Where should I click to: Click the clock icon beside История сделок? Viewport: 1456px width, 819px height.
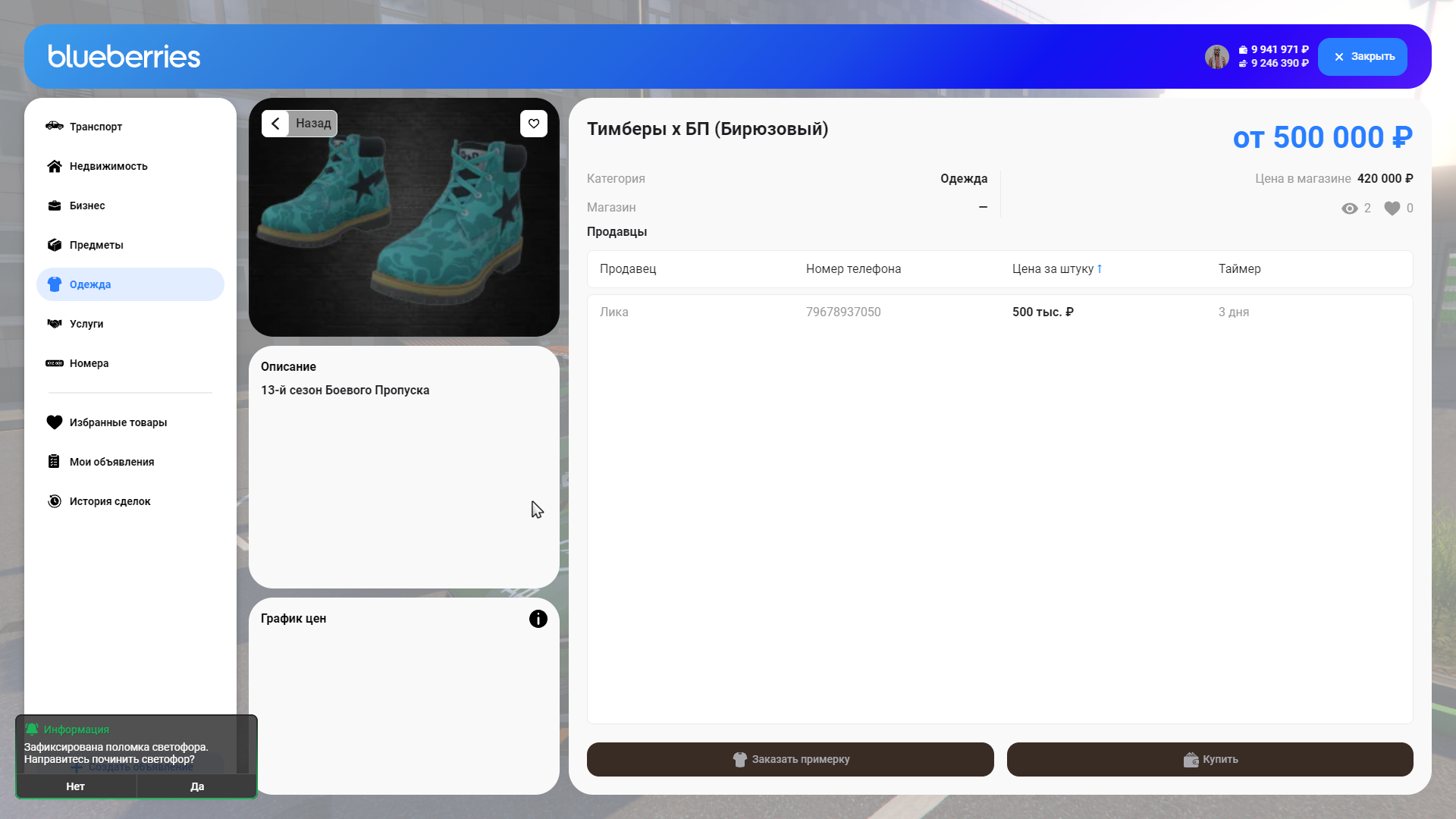coord(55,501)
